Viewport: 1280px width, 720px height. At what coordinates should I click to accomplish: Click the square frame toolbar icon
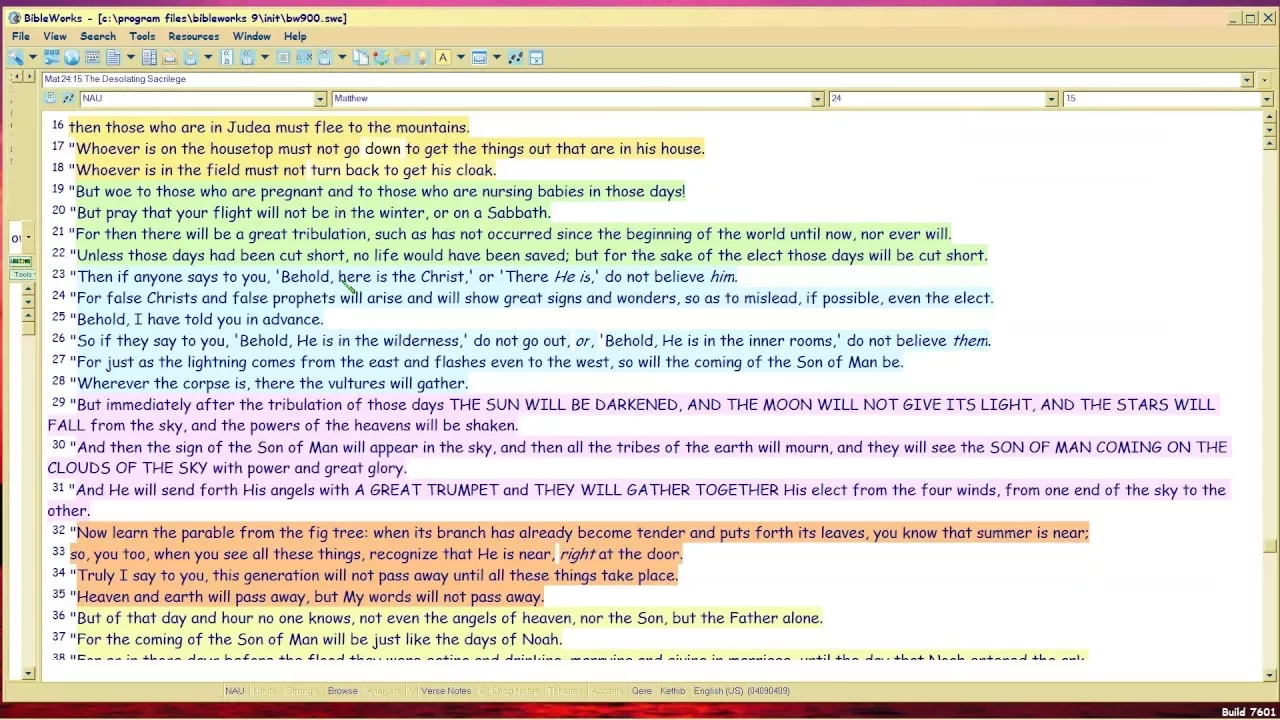coord(283,58)
